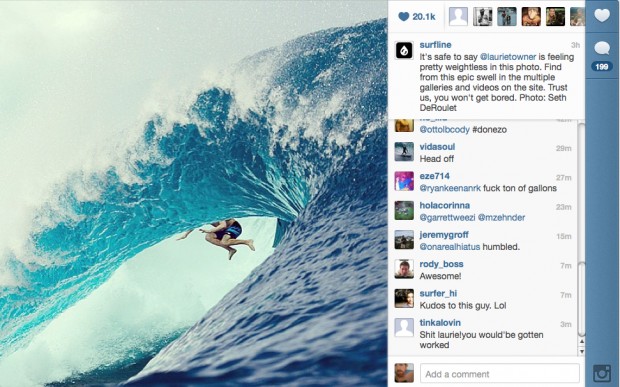The image size is (620, 387).
Task: Click the Add a comment field
Action: point(500,374)
